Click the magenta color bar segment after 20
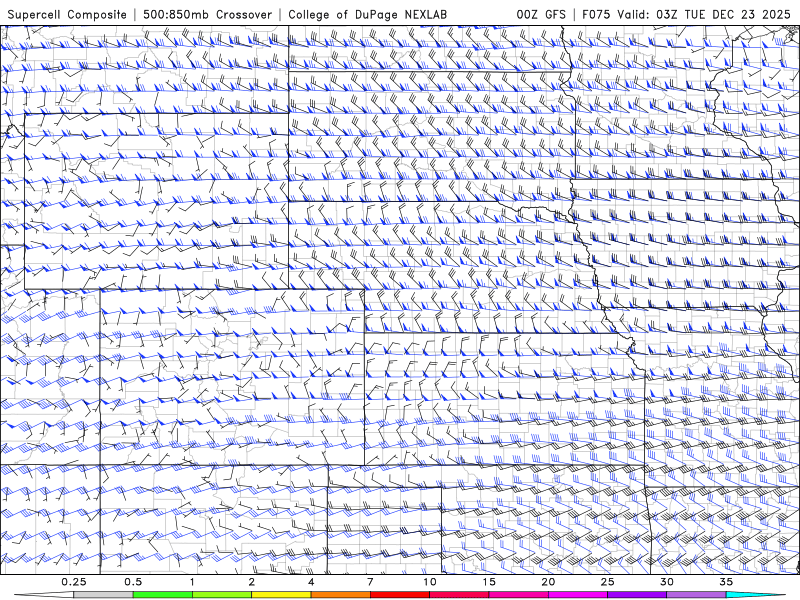This screenshot has height=600, width=800. (x=578, y=595)
